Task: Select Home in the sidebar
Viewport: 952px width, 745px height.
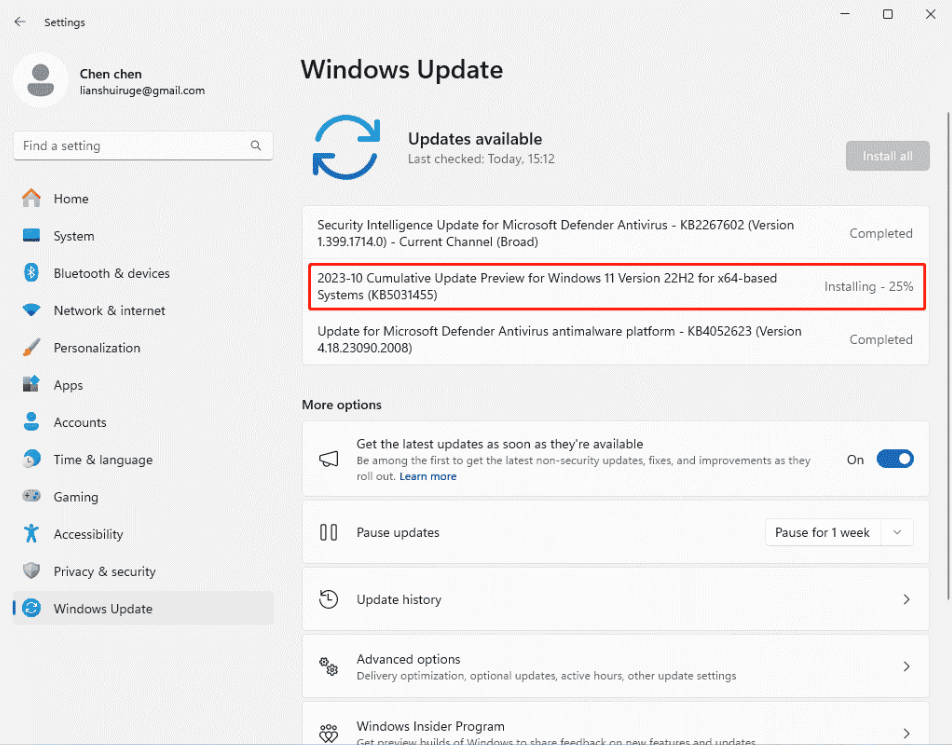Action: (x=71, y=199)
